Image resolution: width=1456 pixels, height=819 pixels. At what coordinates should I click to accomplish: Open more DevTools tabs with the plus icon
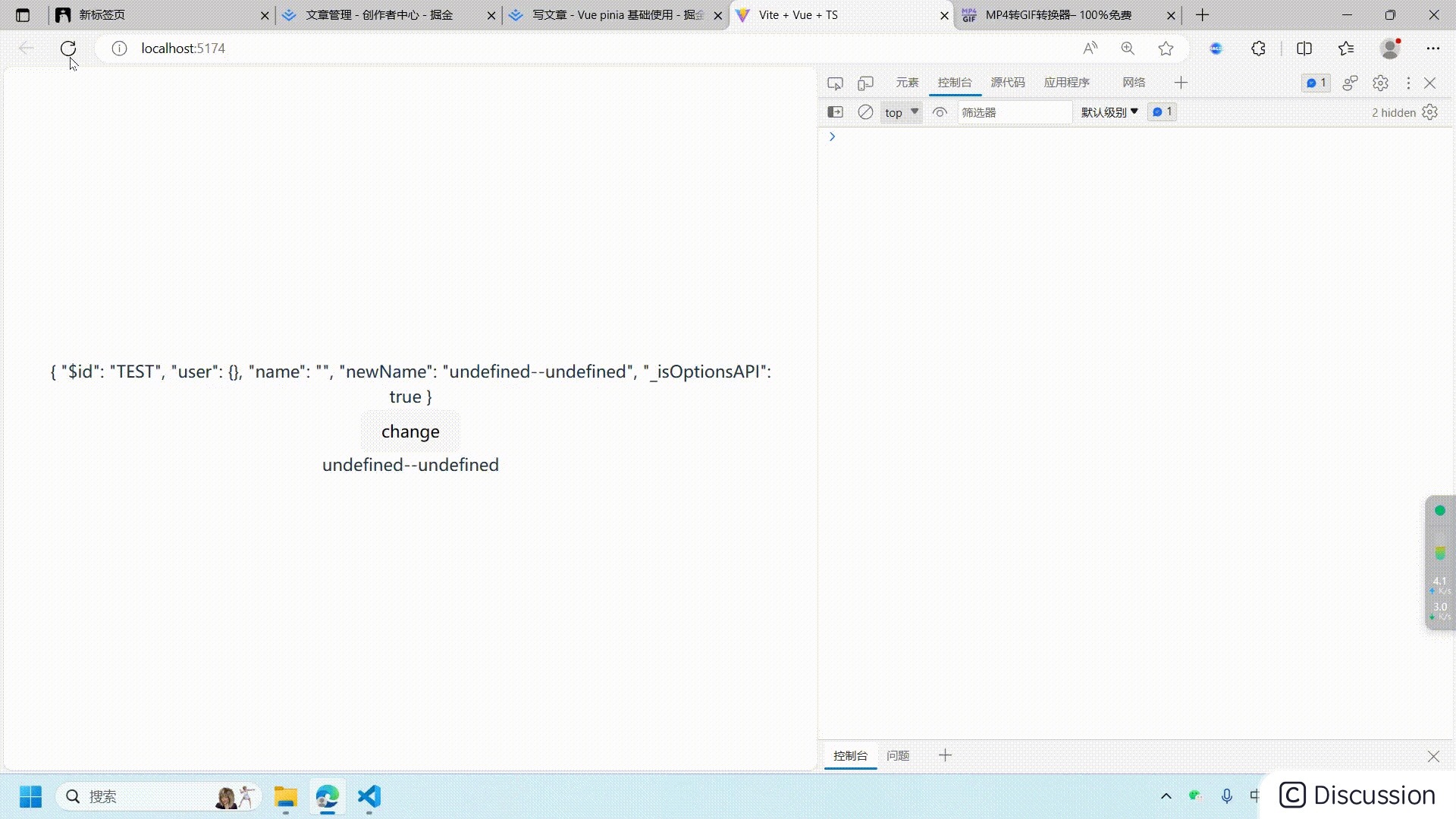click(x=1181, y=83)
